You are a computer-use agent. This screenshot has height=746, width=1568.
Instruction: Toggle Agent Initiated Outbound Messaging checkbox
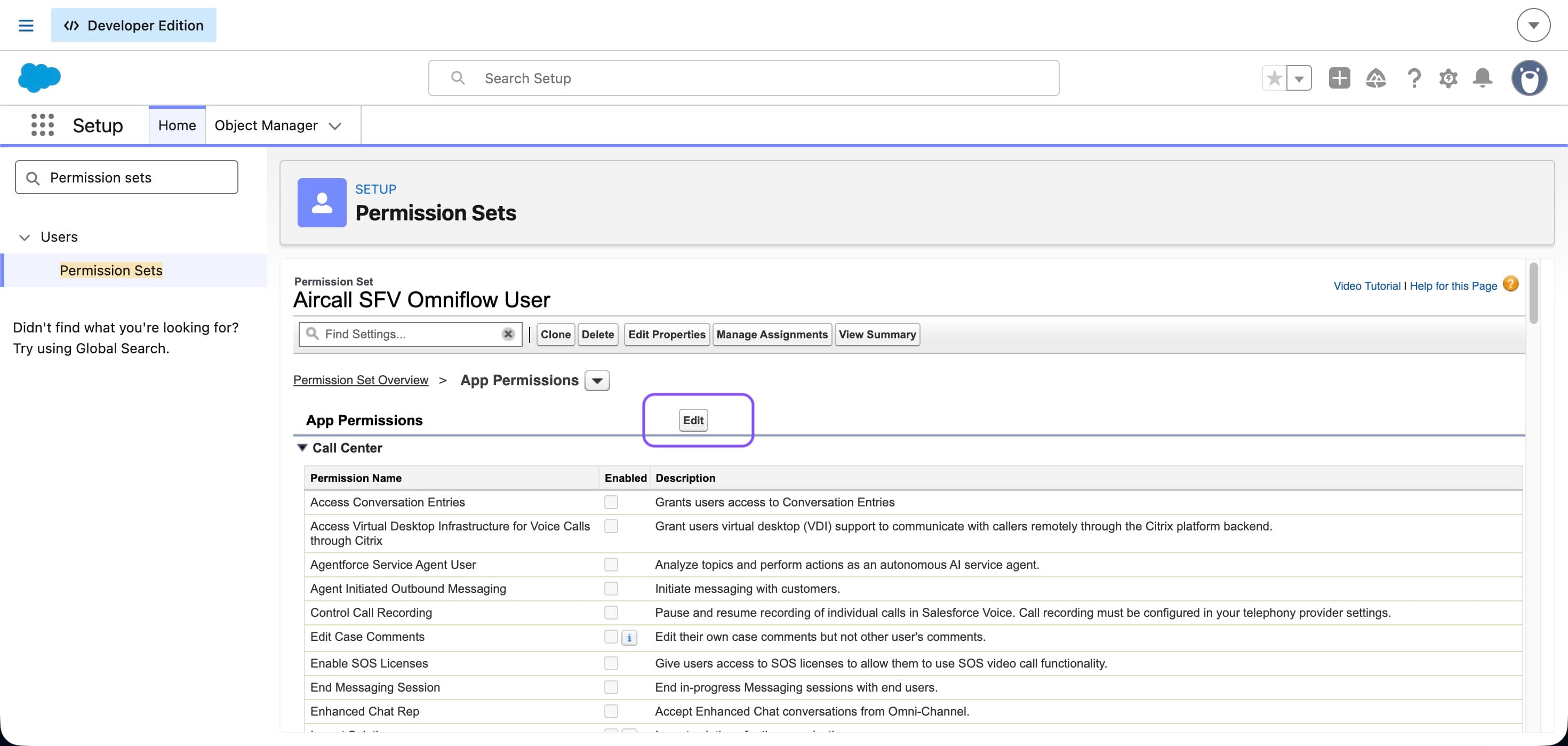(611, 588)
